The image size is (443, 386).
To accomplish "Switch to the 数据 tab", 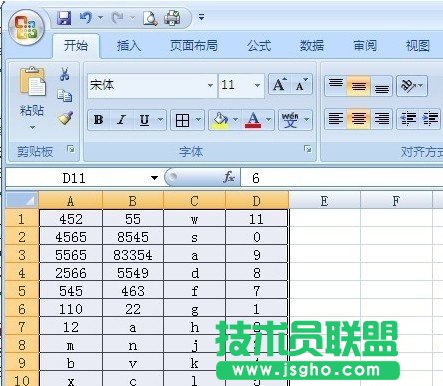I will 312,45.
